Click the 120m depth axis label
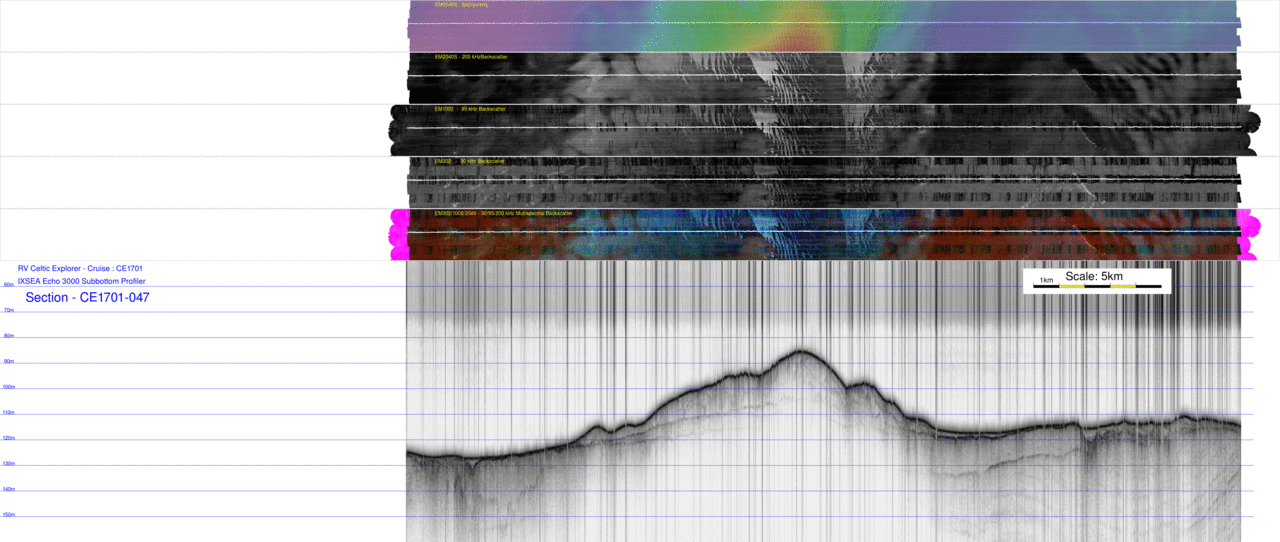 9,438
